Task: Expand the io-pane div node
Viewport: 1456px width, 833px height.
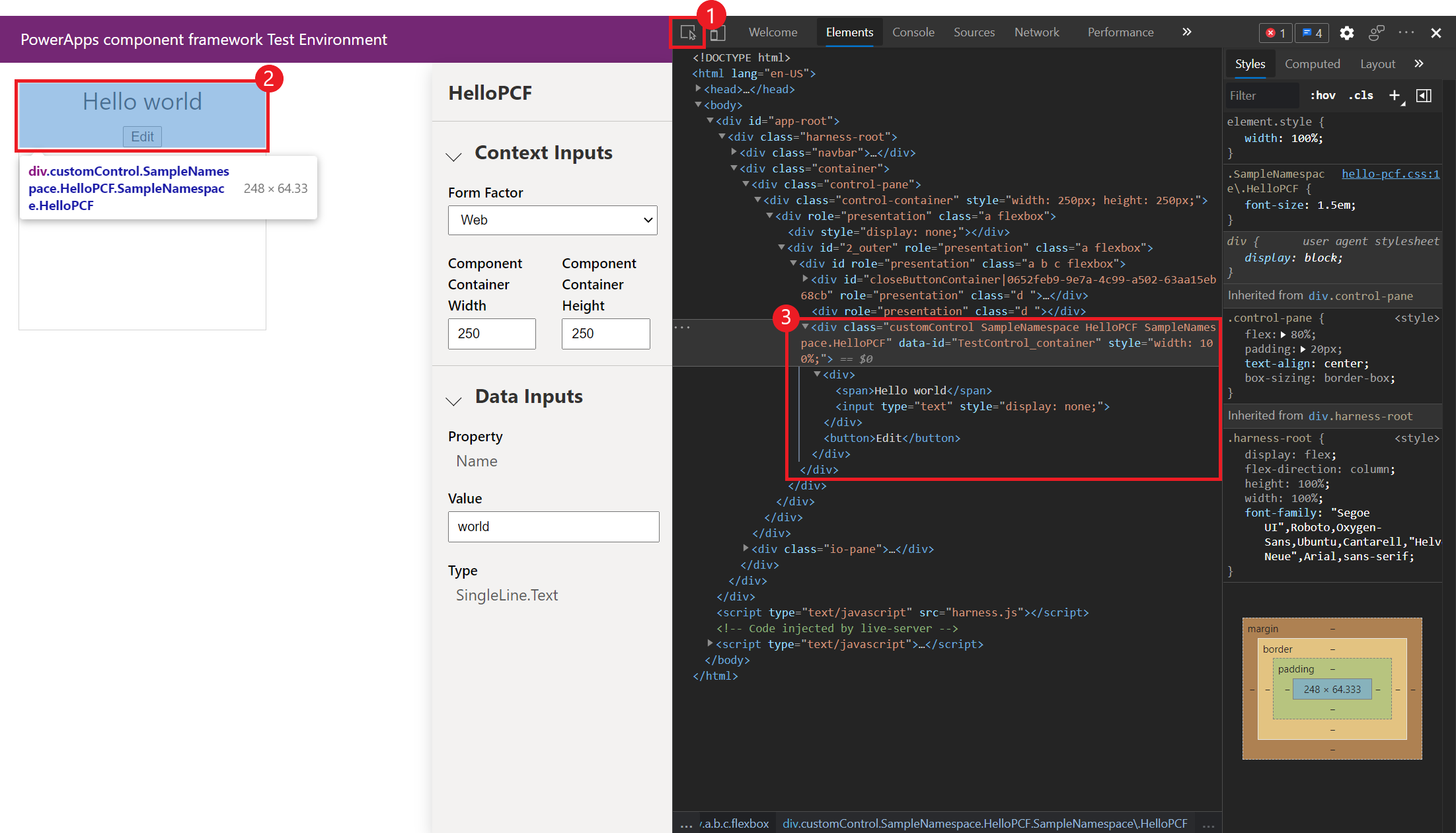Action: click(x=746, y=548)
